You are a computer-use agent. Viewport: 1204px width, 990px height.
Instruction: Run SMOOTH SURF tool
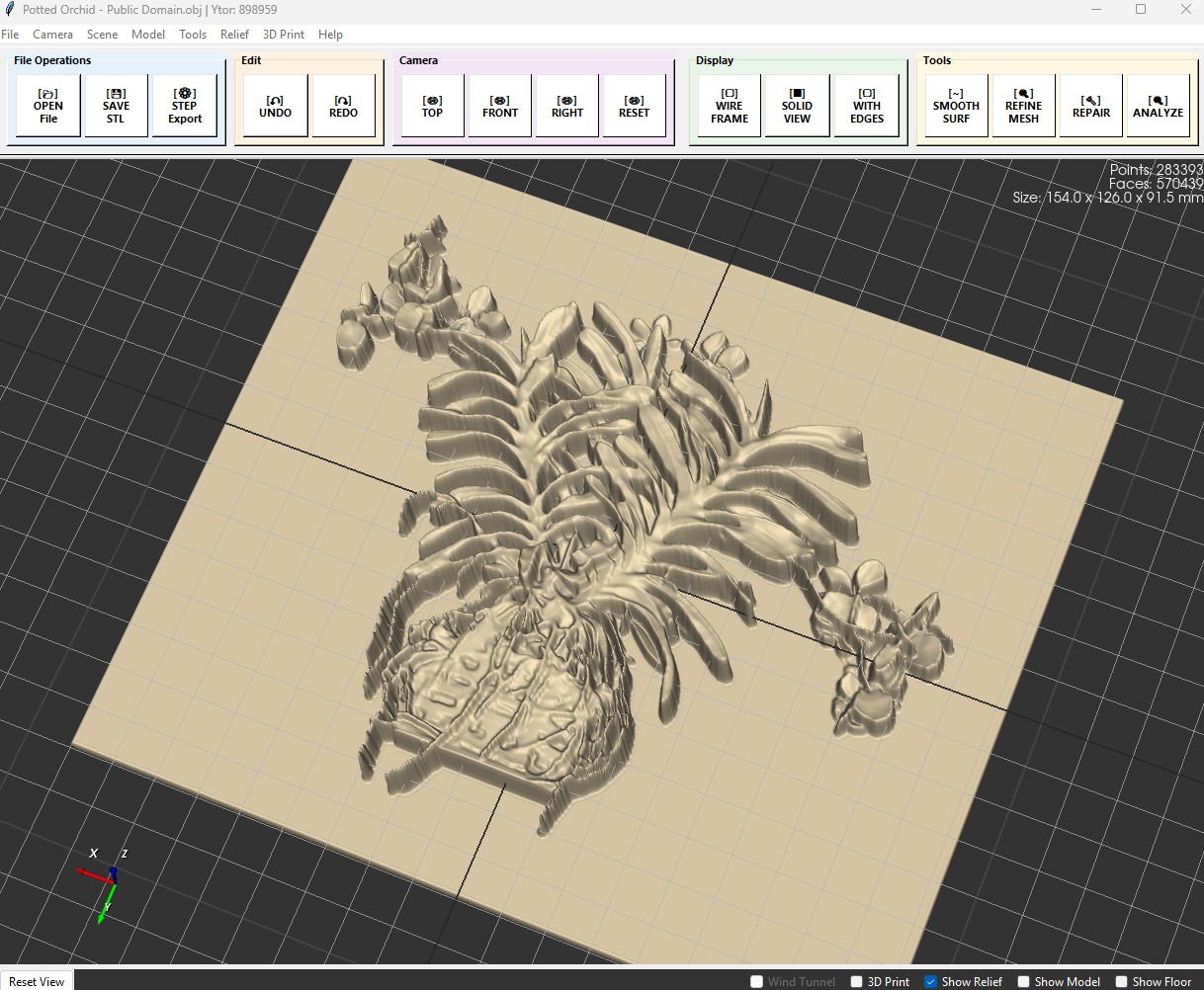[956, 106]
